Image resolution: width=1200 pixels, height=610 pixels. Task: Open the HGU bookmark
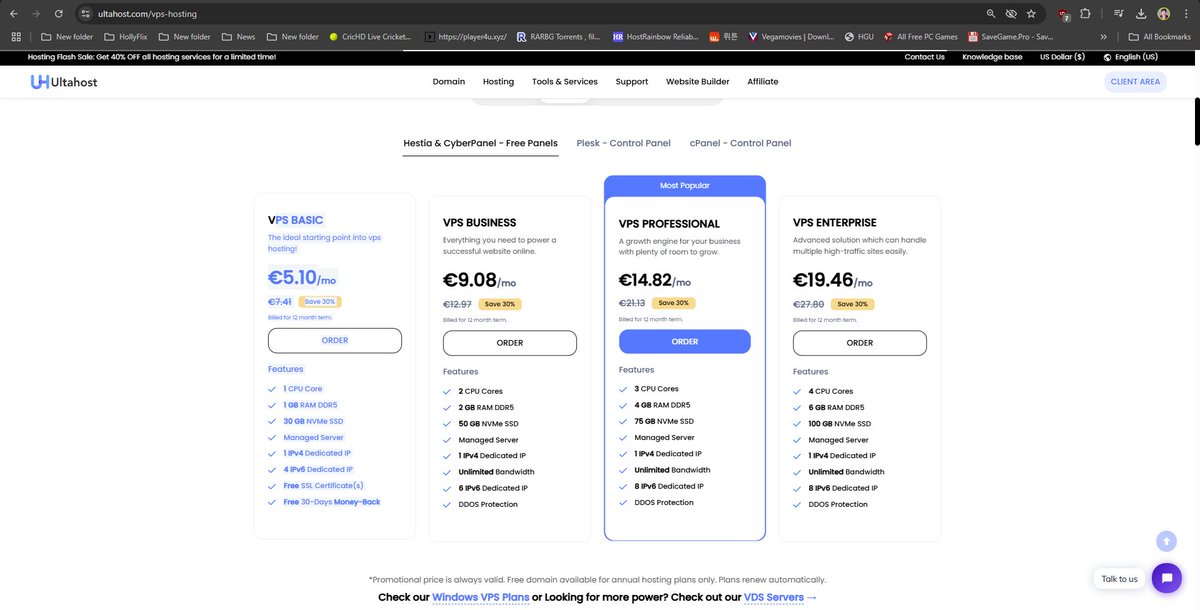coord(858,36)
